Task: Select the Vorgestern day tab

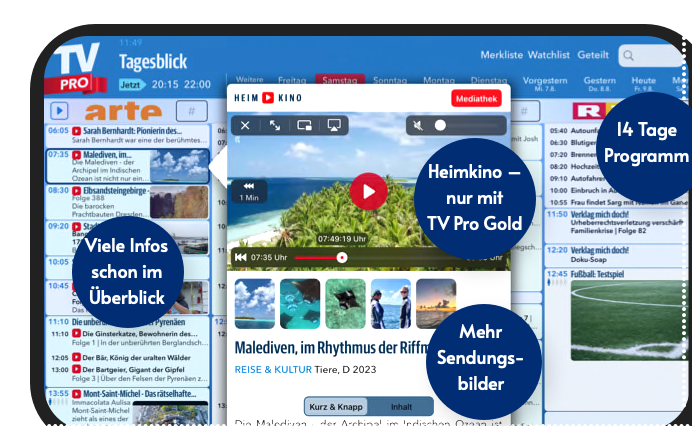Action: [545, 83]
